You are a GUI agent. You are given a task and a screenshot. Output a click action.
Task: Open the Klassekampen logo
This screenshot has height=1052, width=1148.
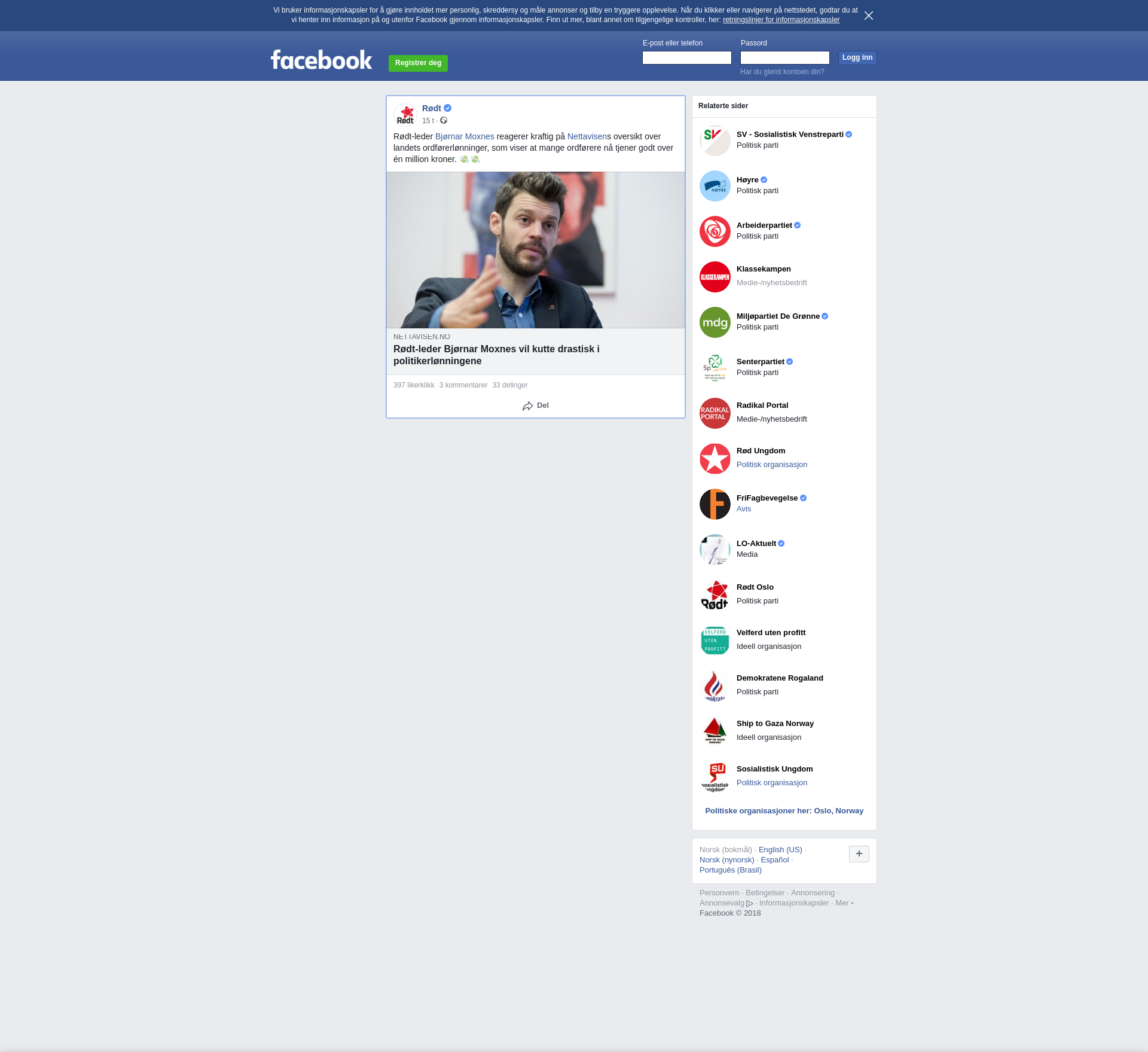click(x=715, y=277)
